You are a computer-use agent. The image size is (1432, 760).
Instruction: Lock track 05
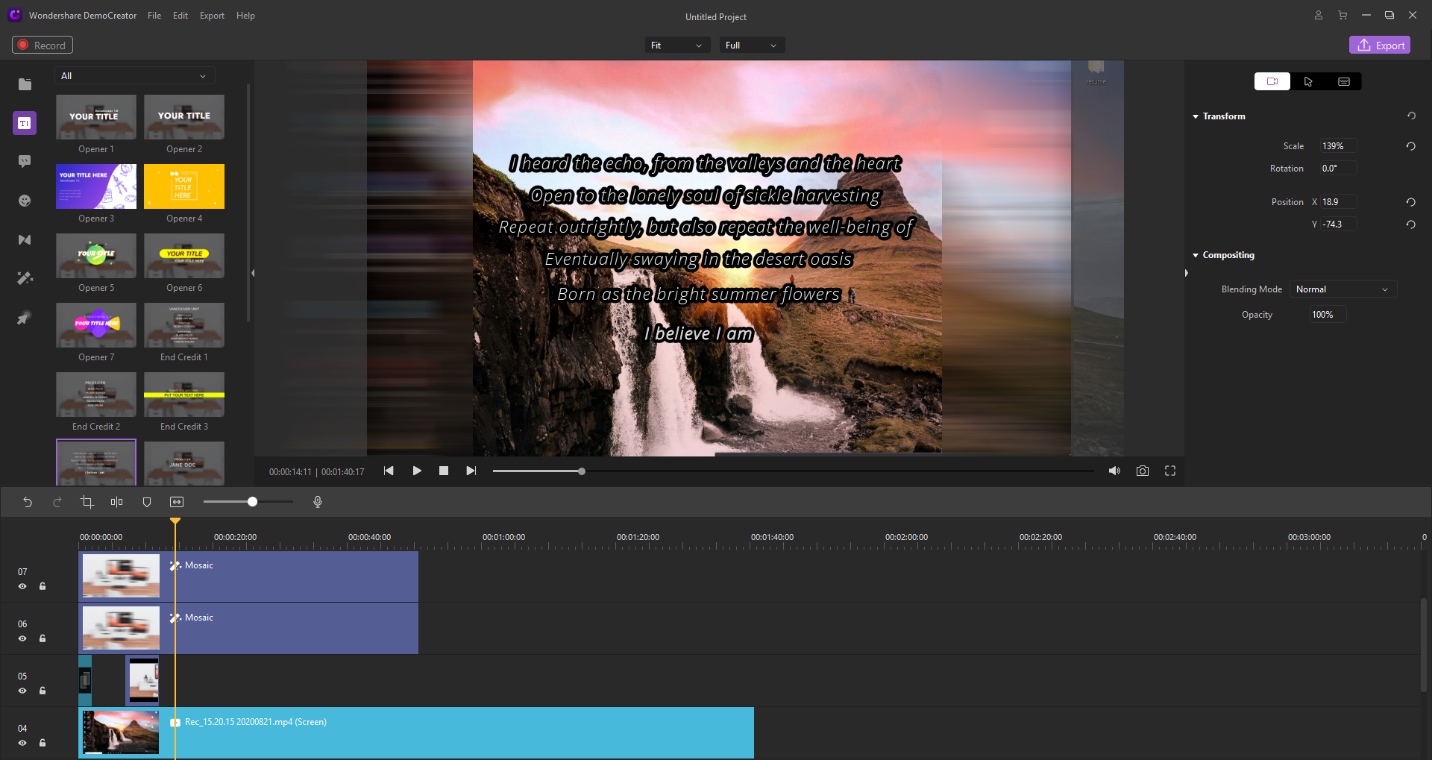[42, 691]
